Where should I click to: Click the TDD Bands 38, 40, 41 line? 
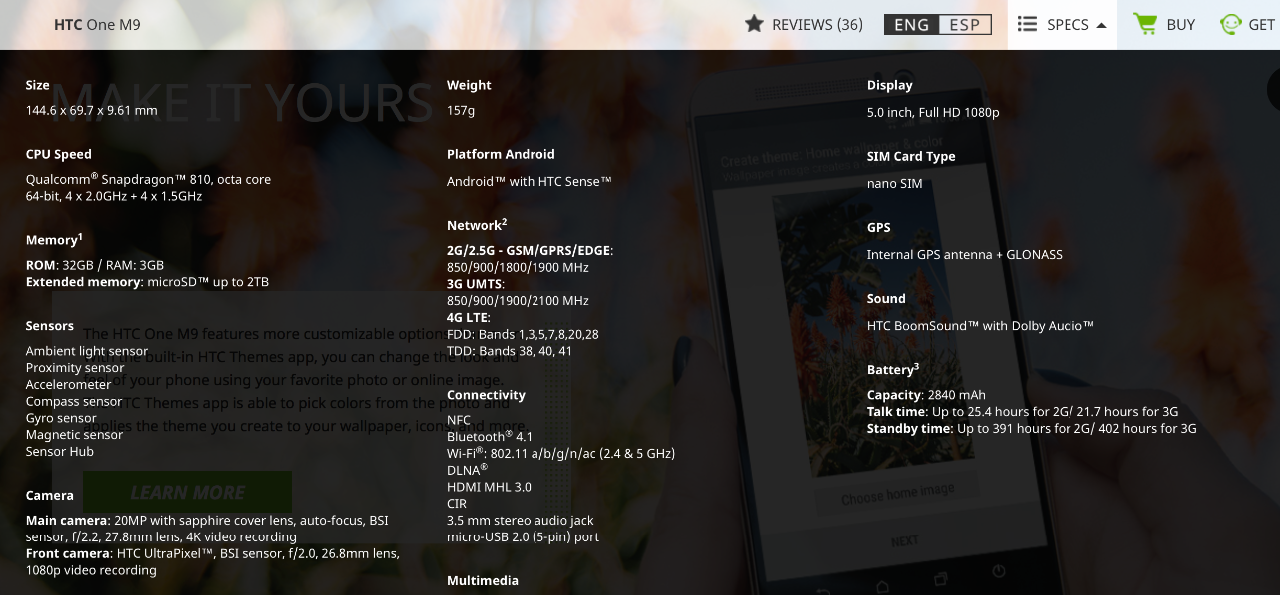510,351
